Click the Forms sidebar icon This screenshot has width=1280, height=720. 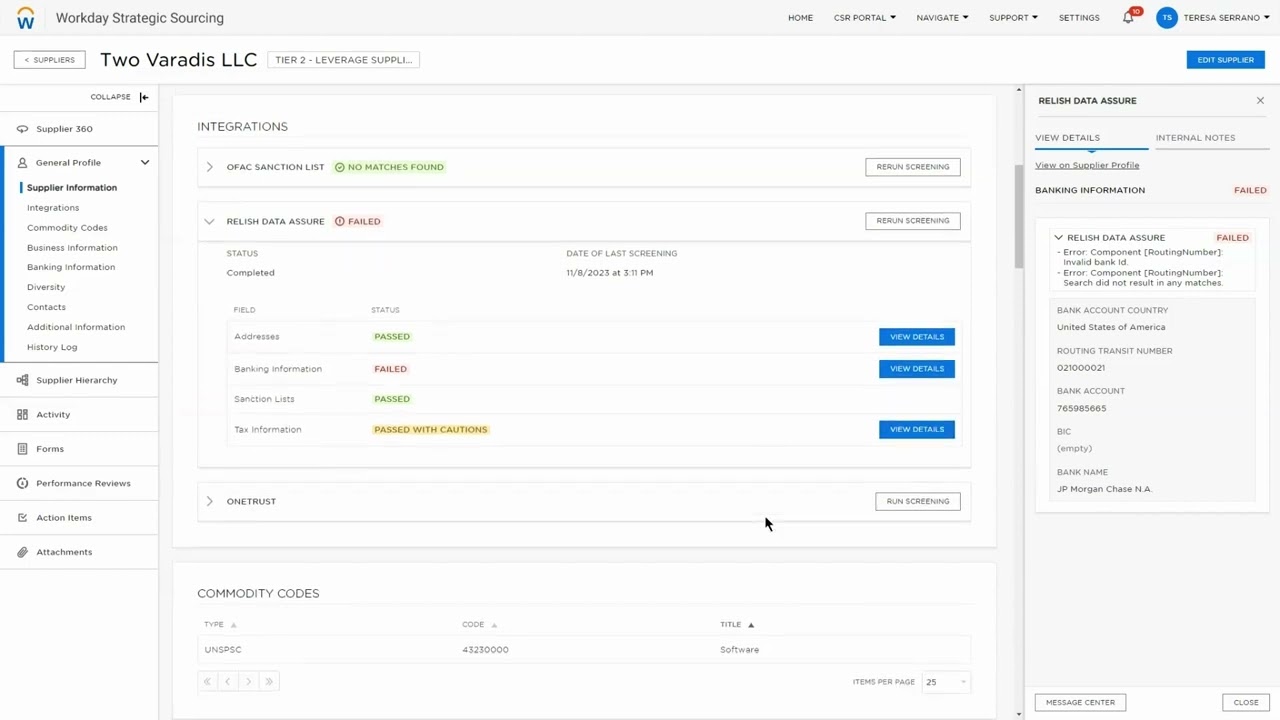tap(22, 449)
